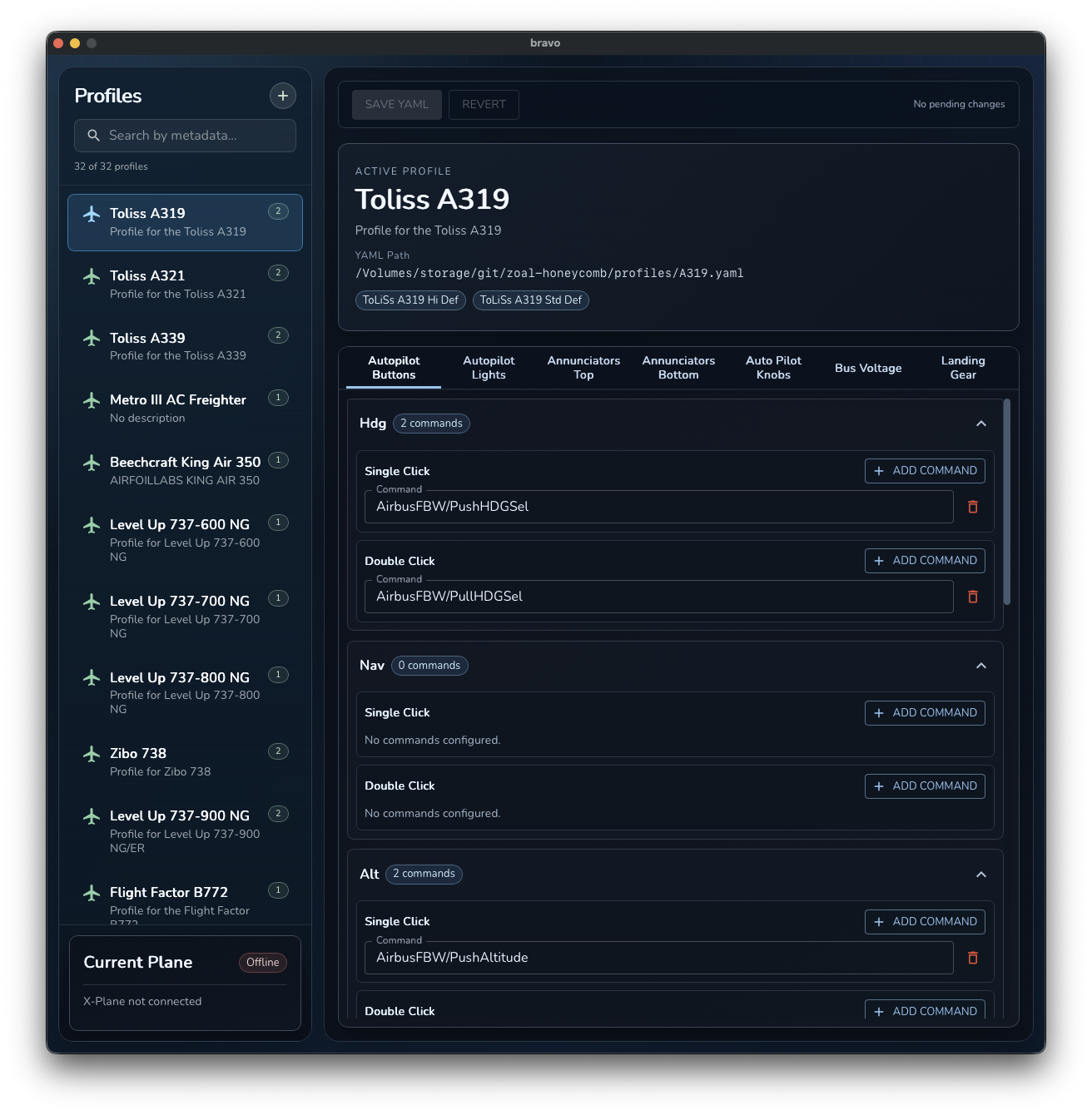Image resolution: width=1092 pixels, height=1115 pixels.
Task: Click the trash icon next to AirbusFBW/PushAltitude
Action: click(x=972, y=958)
